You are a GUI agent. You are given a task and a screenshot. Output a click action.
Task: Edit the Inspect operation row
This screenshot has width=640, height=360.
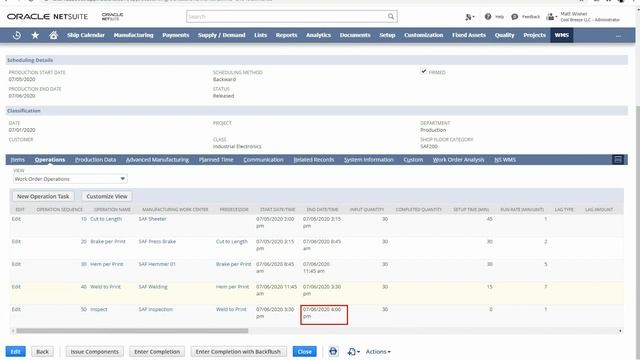[16, 309]
